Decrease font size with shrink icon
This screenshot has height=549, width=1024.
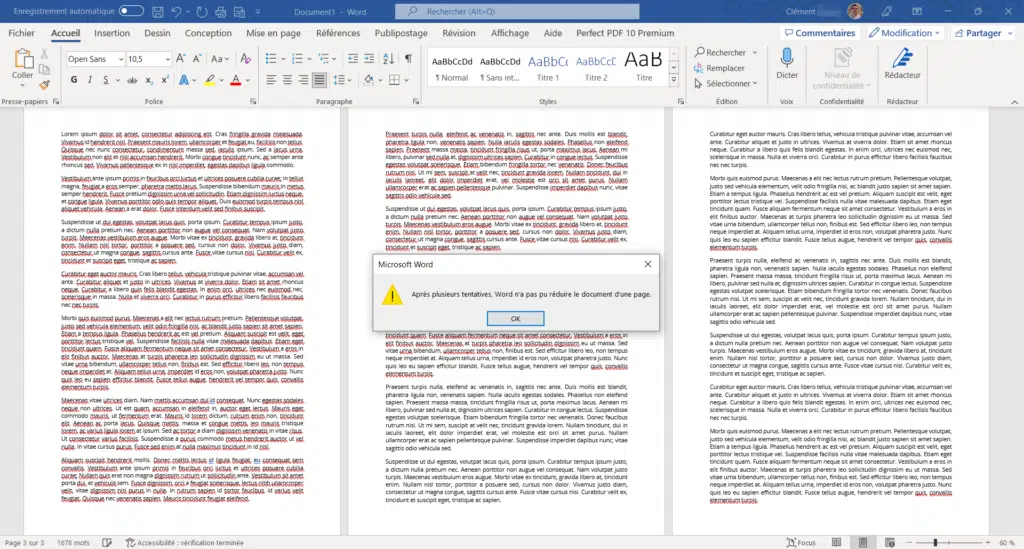click(x=197, y=59)
